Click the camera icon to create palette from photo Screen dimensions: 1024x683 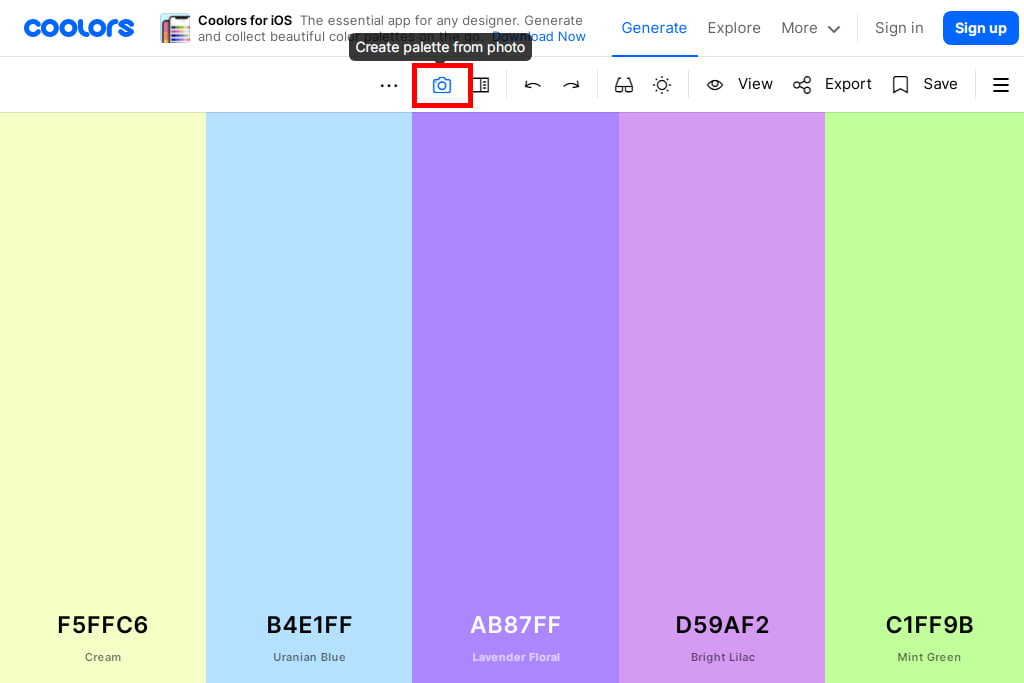(441, 85)
